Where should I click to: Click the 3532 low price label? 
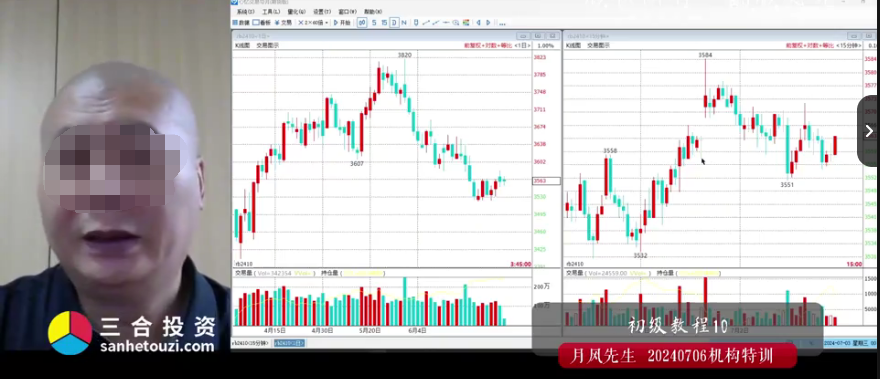640,255
